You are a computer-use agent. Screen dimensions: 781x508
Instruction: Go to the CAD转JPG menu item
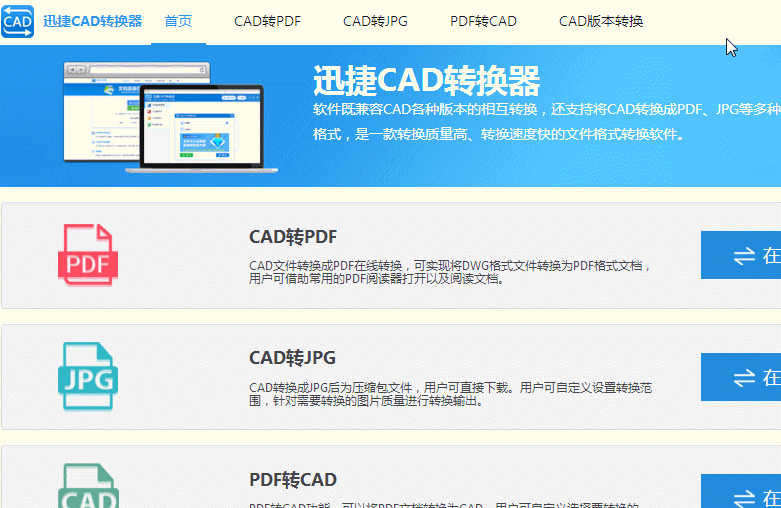pyautogui.click(x=376, y=21)
